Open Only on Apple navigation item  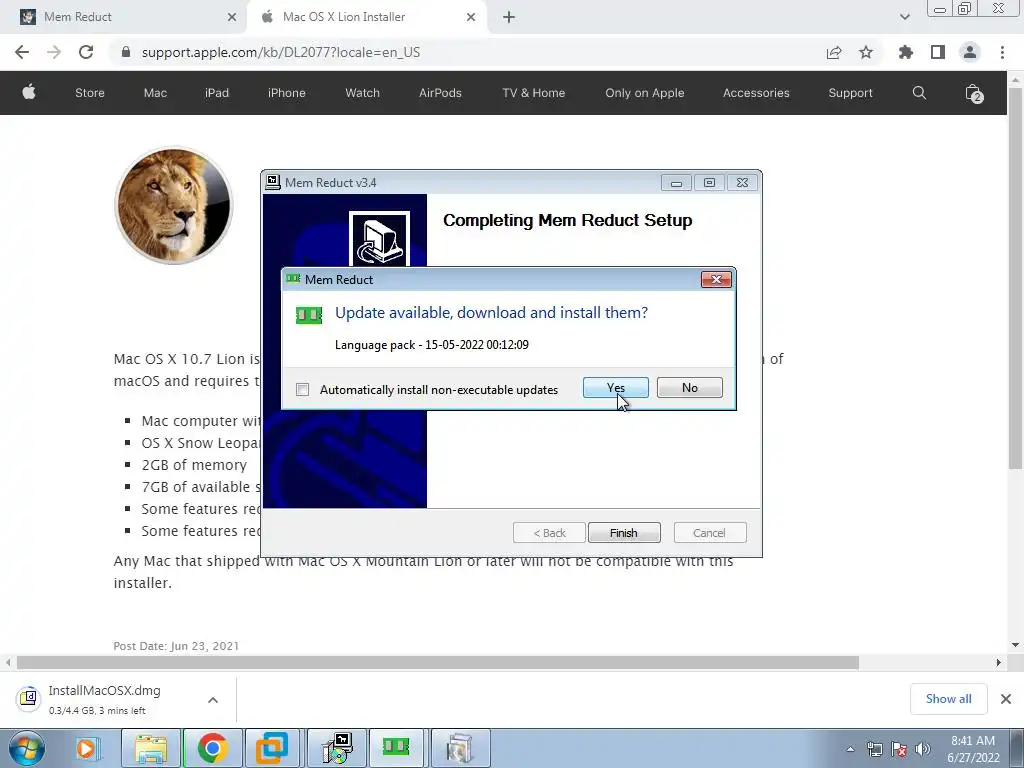pos(645,93)
